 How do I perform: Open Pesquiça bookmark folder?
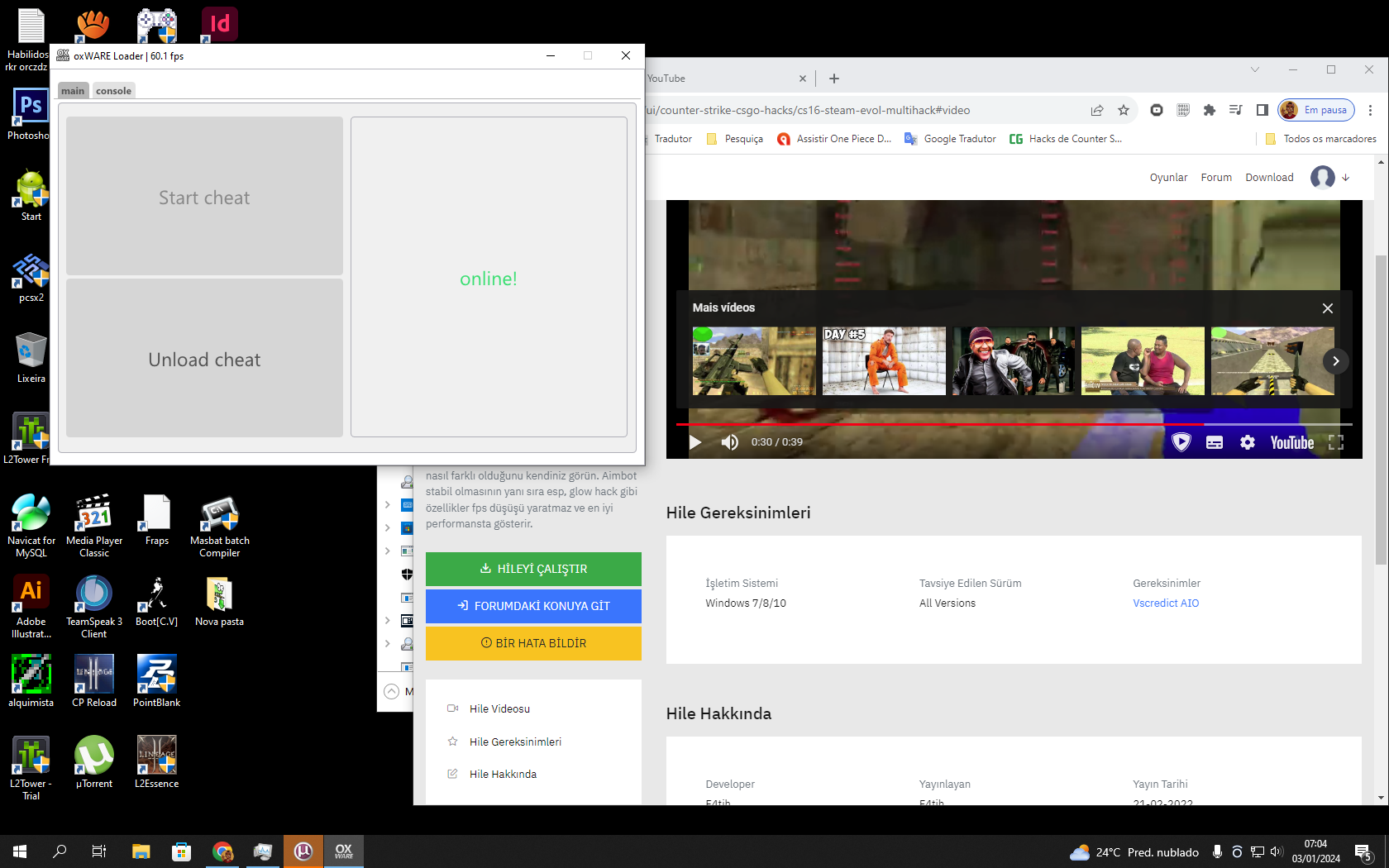pyautogui.click(x=734, y=139)
